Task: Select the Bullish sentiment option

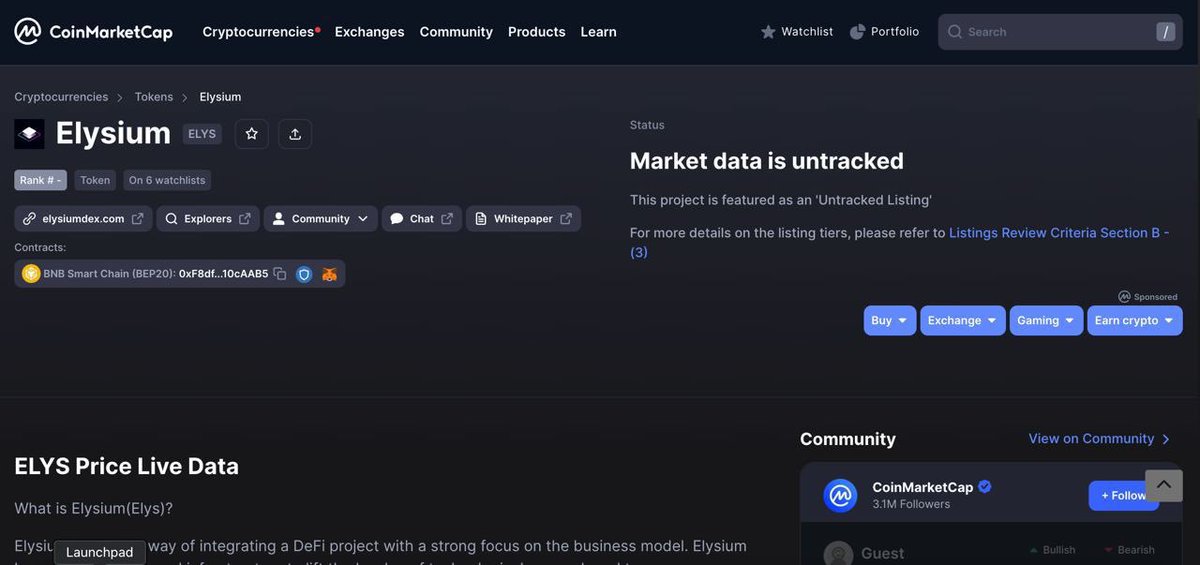Action: tap(1052, 550)
